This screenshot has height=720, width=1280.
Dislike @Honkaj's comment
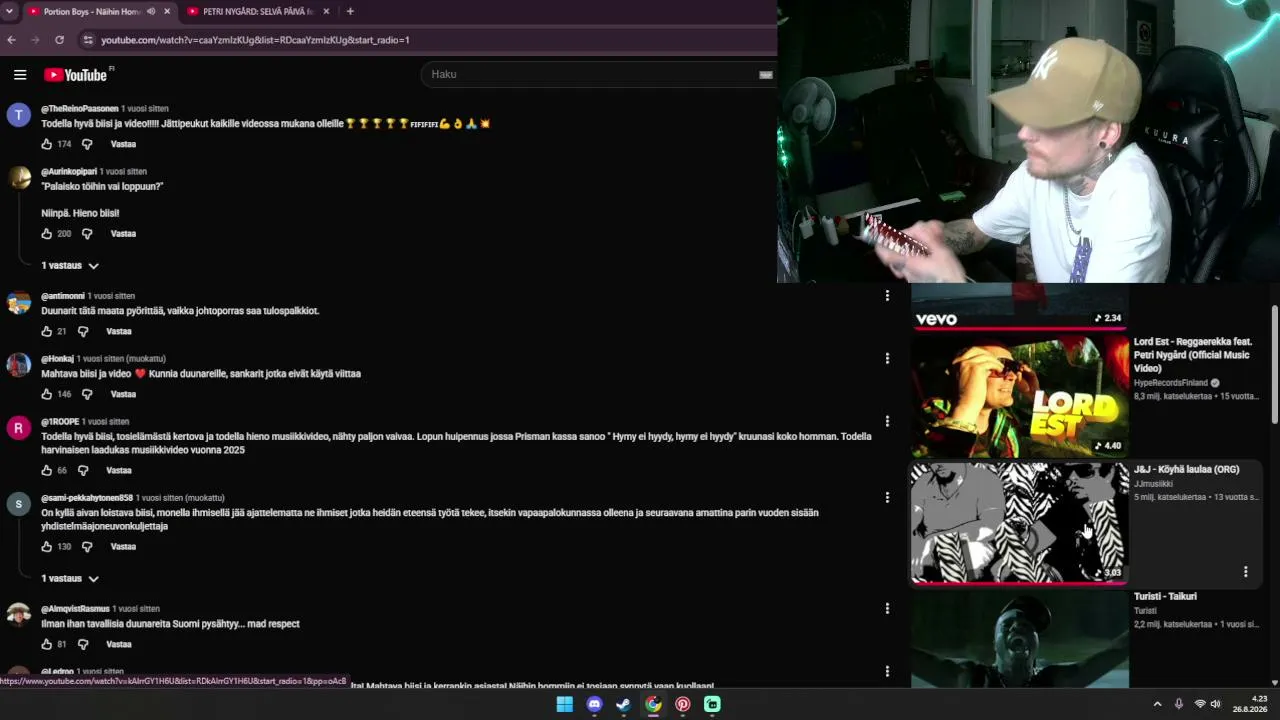[x=87, y=394]
